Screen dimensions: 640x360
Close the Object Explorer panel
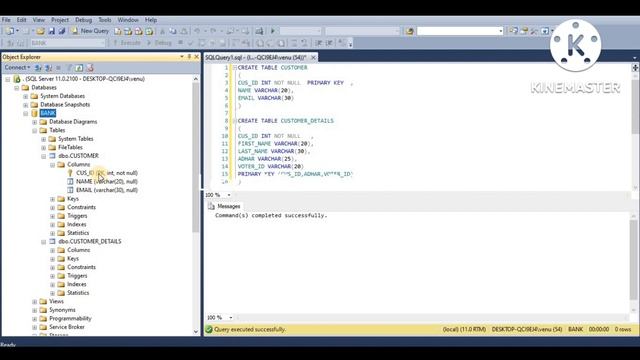pyautogui.click(x=196, y=57)
